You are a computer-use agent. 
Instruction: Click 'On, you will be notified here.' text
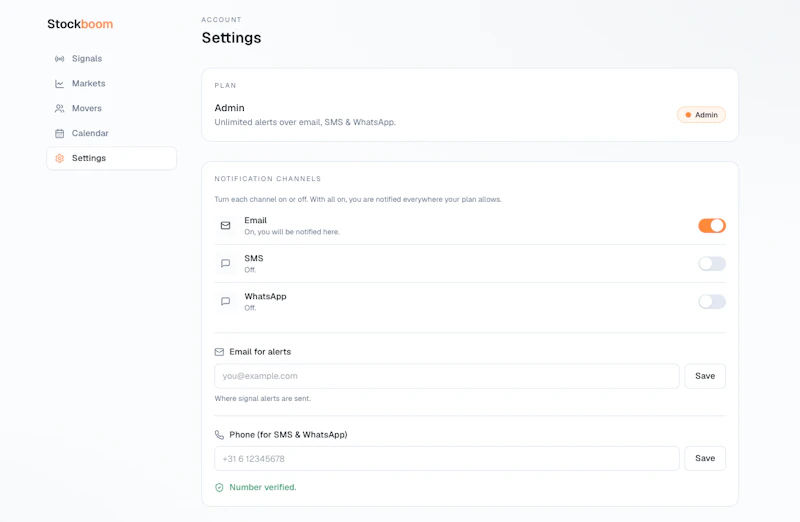point(292,232)
